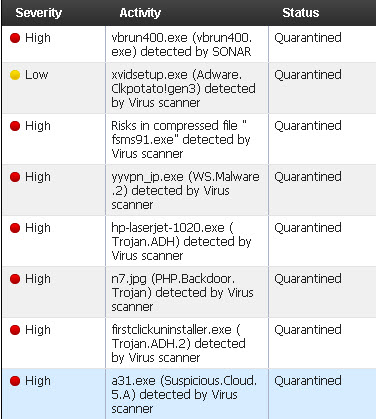
Task: Click red severity dot for a31.exe row
Action: (15, 381)
